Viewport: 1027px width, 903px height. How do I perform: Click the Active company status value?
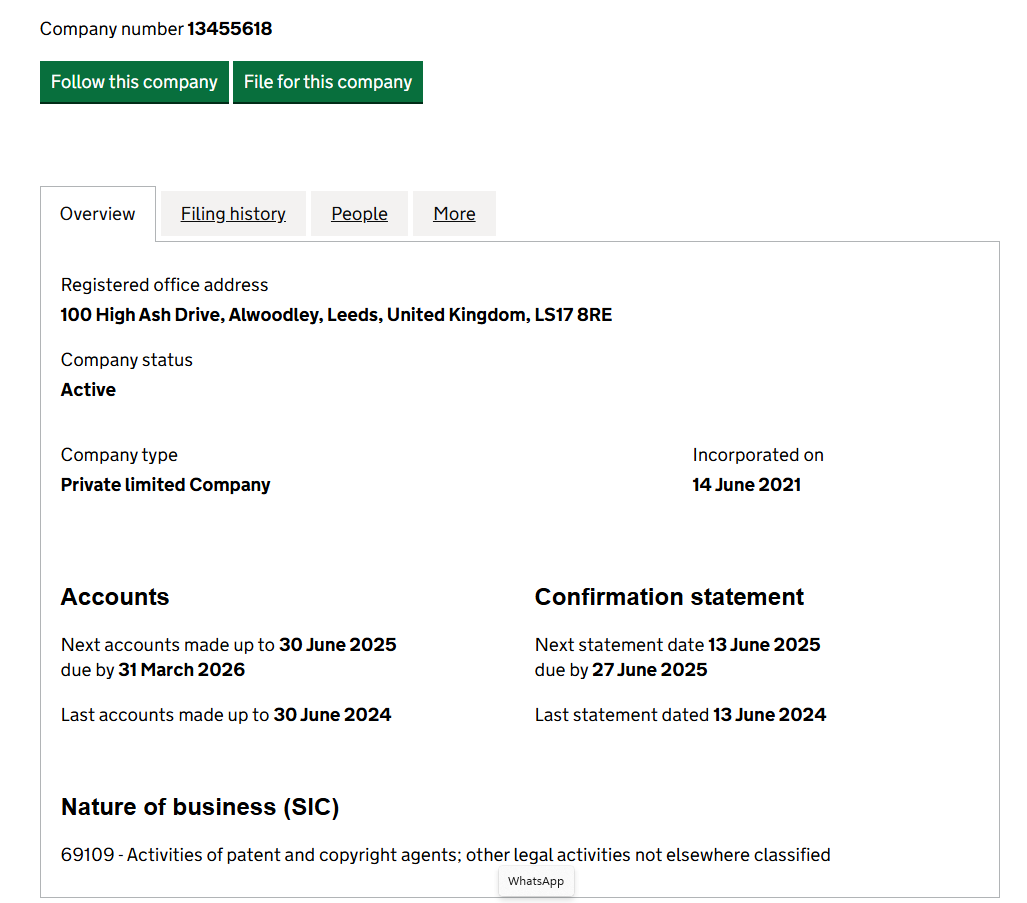click(x=88, y=390)
